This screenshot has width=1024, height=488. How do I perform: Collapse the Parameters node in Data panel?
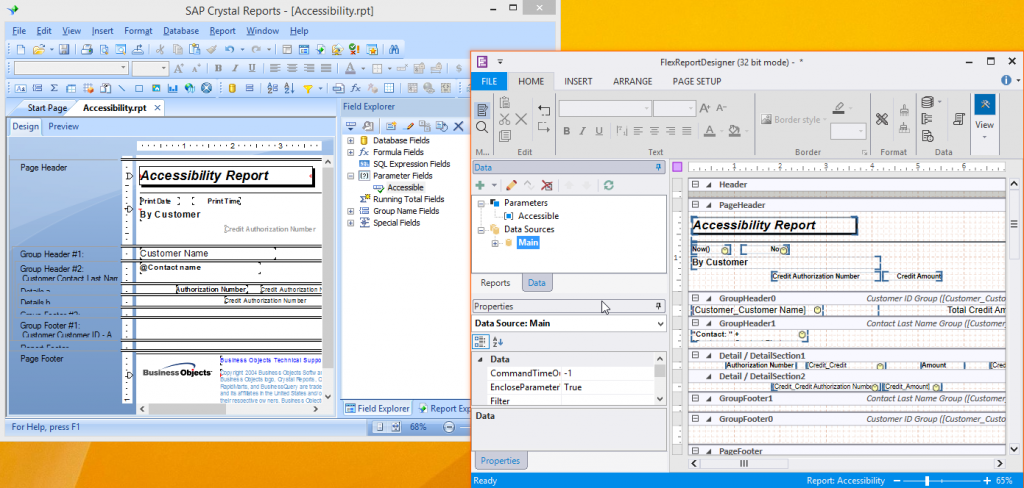(x=481, y=203)
